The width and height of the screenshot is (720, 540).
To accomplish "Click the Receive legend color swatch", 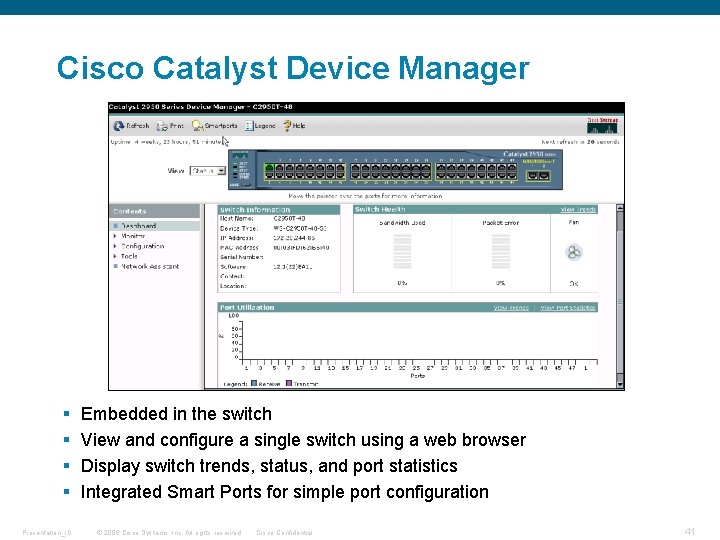I will (x=254, y=383).
